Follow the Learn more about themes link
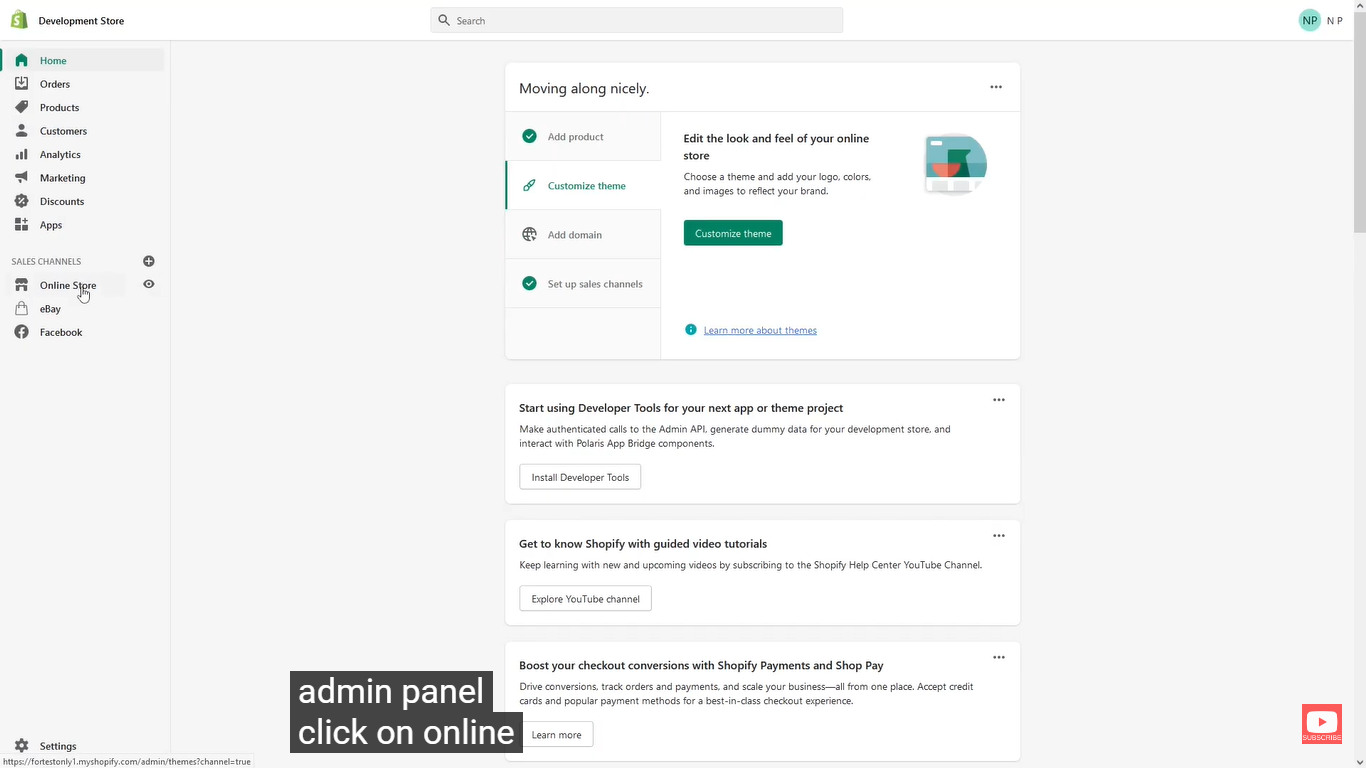The image size is (1366, 768). (x=760, y=330)
